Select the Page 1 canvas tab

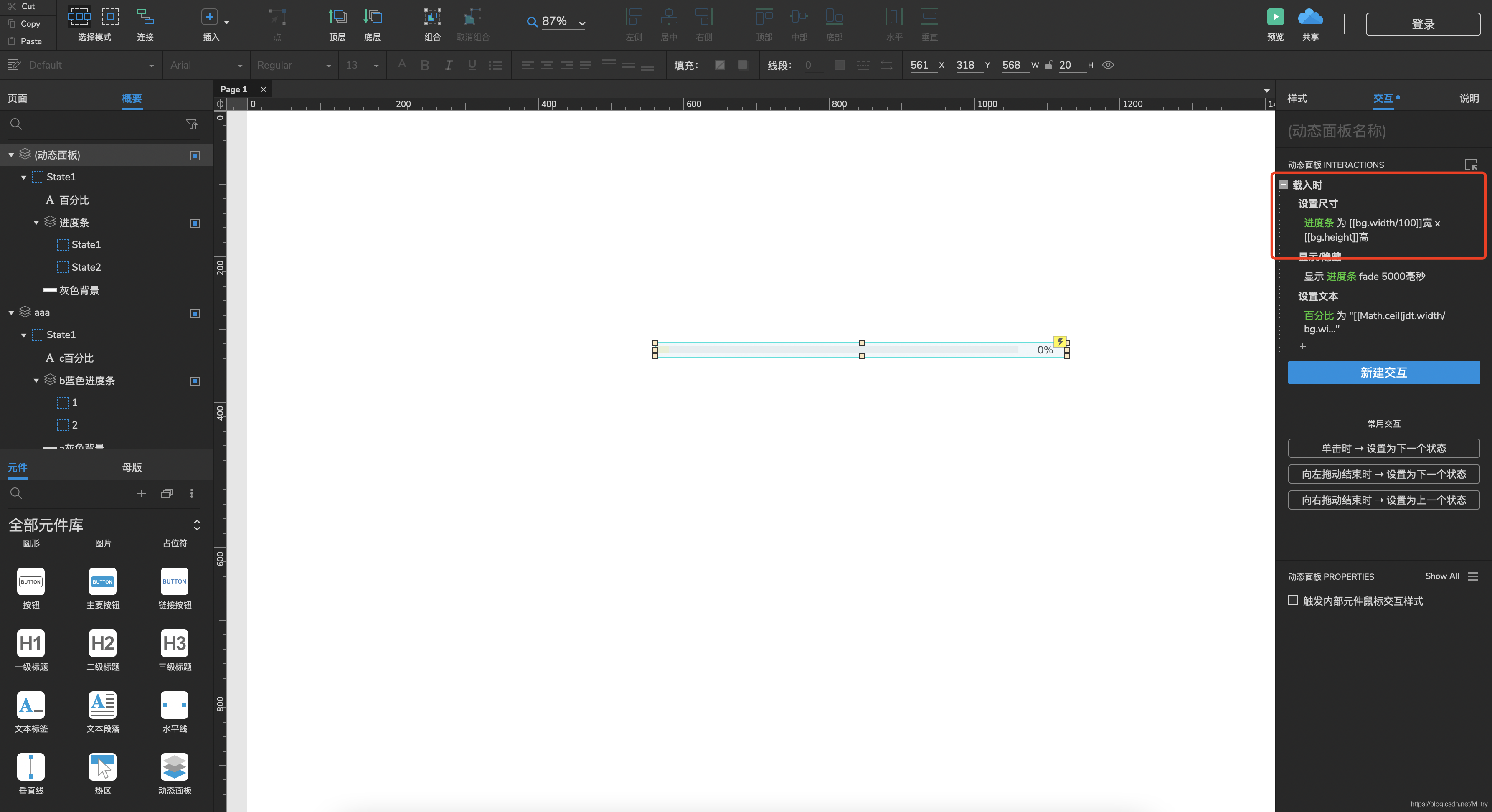coord(233,89)
